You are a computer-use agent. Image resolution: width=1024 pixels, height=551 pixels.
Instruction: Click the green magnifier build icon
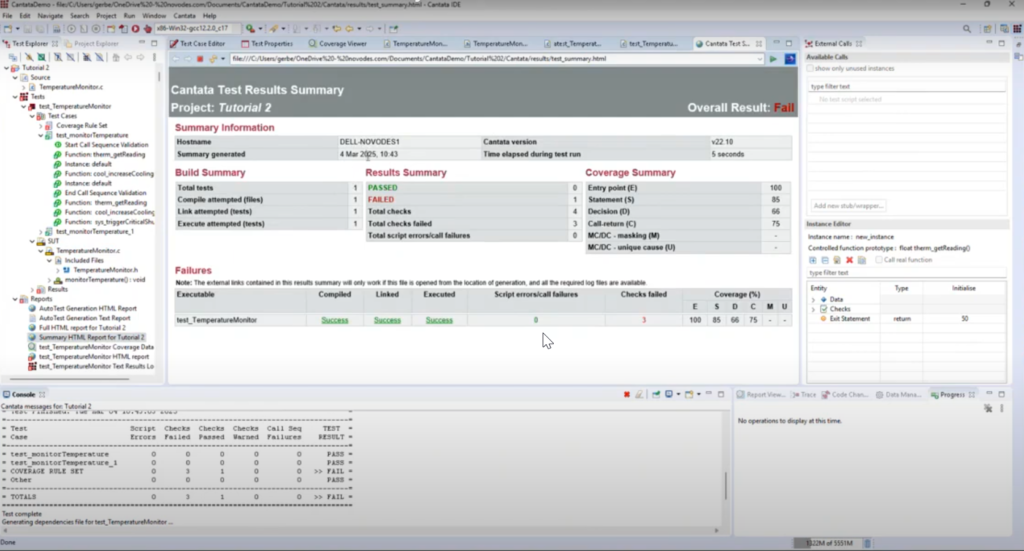click(x=249, y=29)
